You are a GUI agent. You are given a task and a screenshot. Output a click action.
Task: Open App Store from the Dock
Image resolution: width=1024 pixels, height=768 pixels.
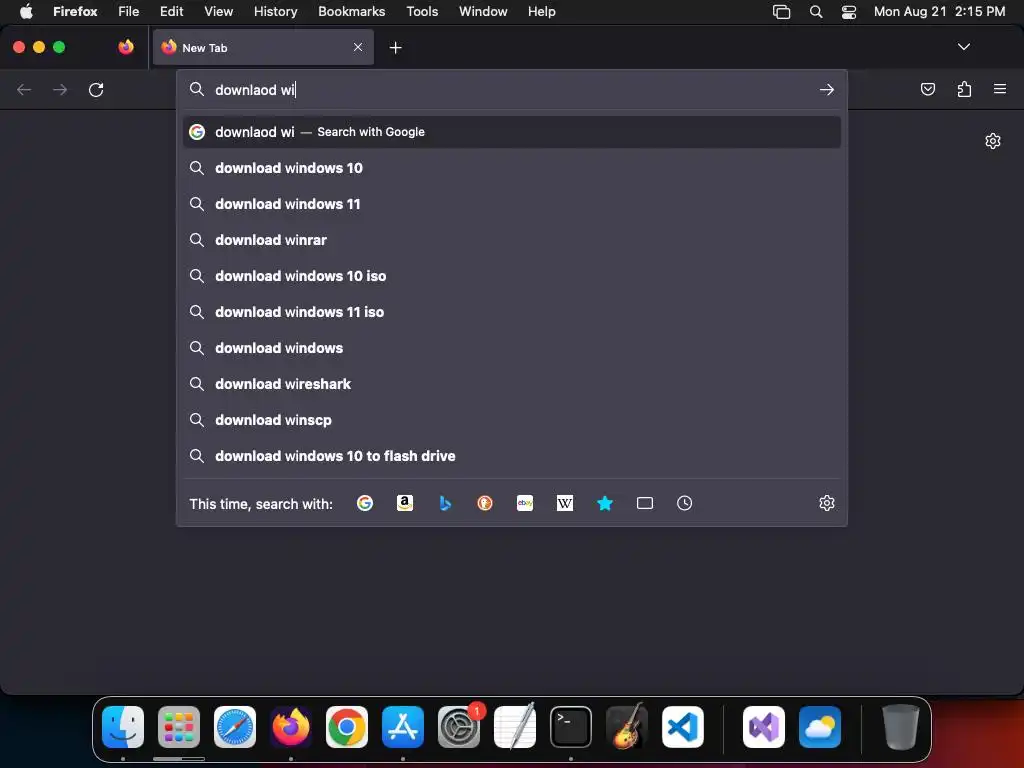click(403, 727)
